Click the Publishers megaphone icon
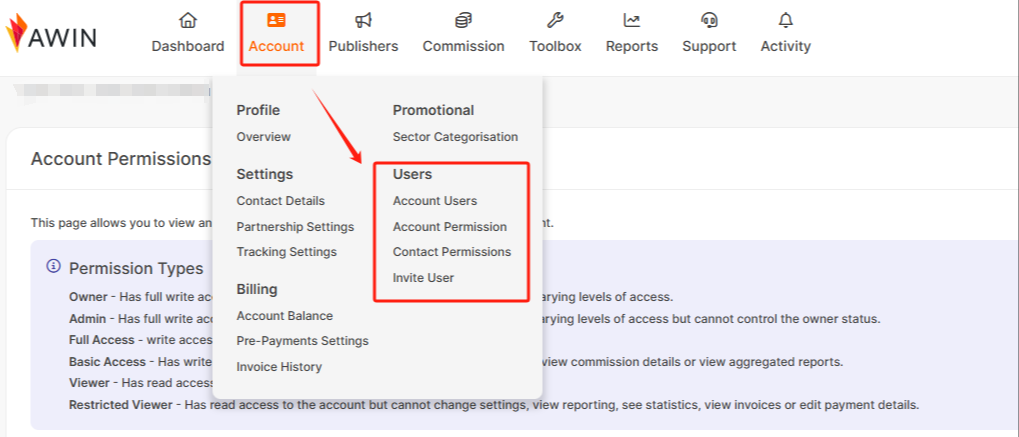Viewport: 1019px width, 437px height. (x=363, y=21)
